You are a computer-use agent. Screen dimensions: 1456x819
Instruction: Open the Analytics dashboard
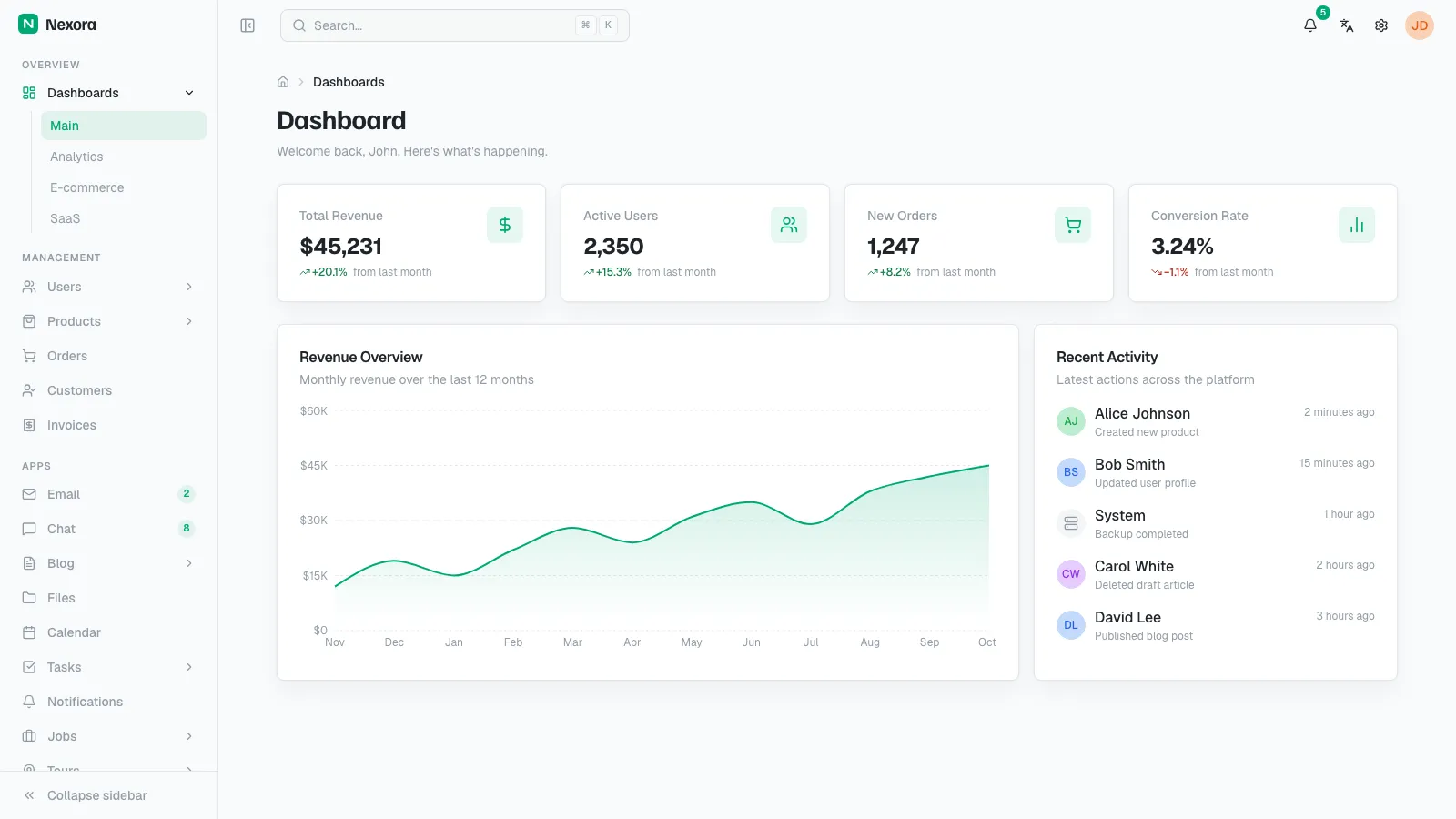[124, 157]
